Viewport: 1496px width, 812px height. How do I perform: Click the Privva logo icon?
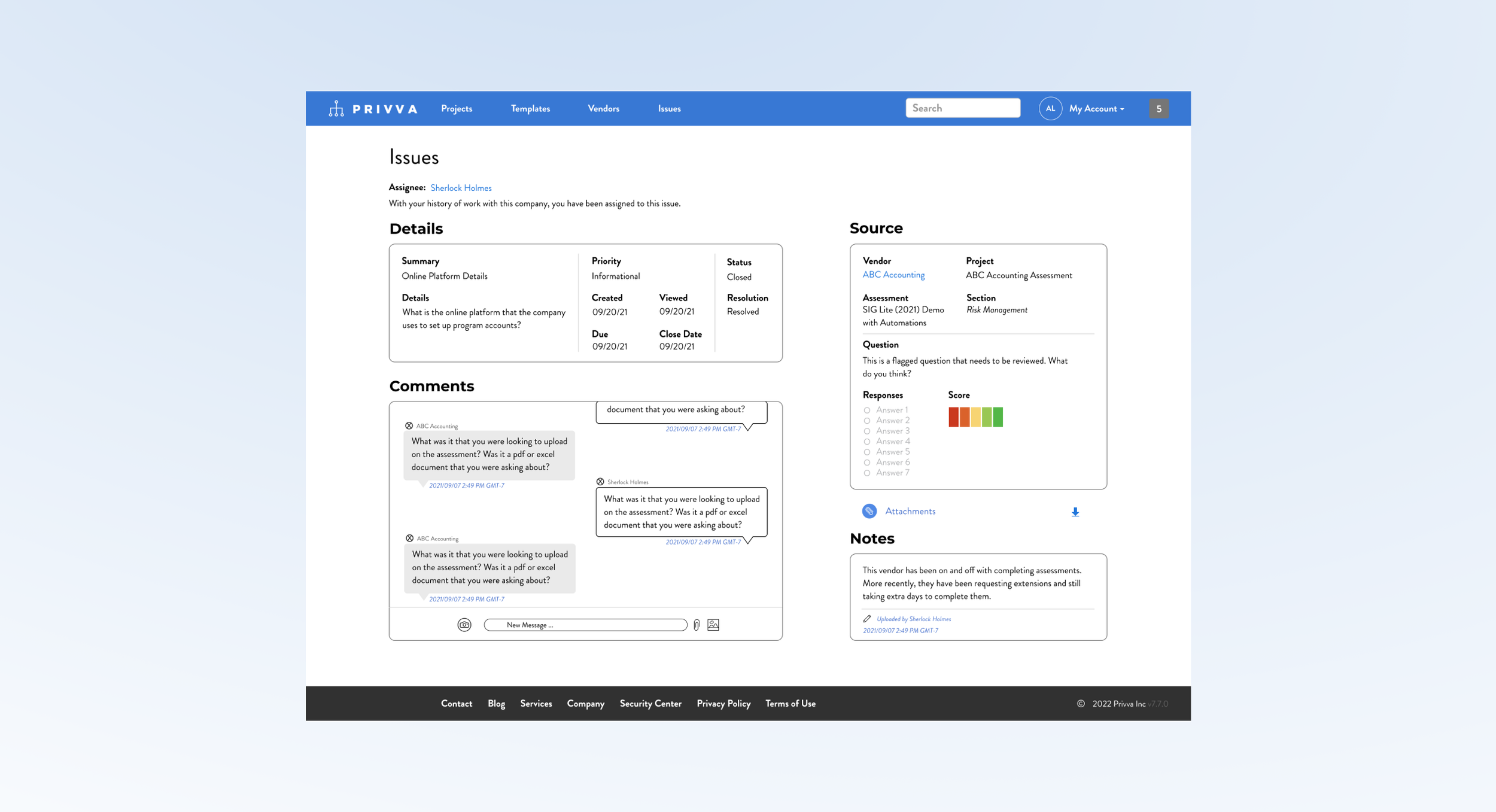[x=336, y=108]
